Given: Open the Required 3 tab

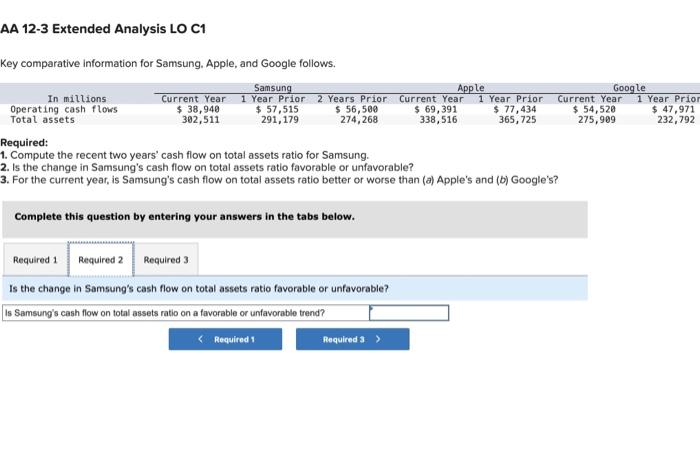Looking at the screenshot, I should tap(166, 259).
